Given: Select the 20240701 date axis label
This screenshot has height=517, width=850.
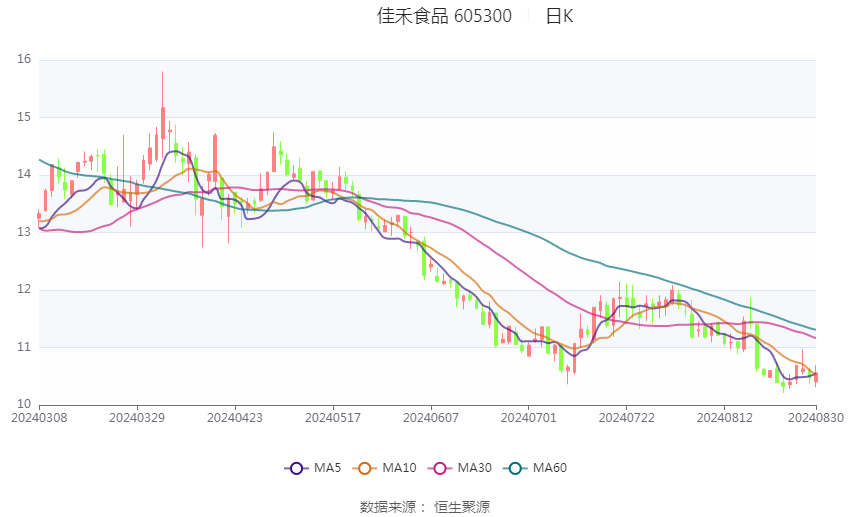Looking at the screenshot, I should click(x=529, y=418).
